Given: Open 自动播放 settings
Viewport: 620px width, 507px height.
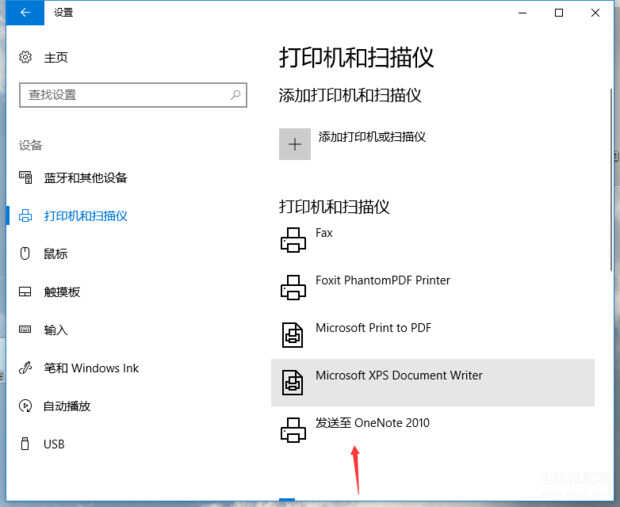Looking at the screenshot, I should 67,406.
